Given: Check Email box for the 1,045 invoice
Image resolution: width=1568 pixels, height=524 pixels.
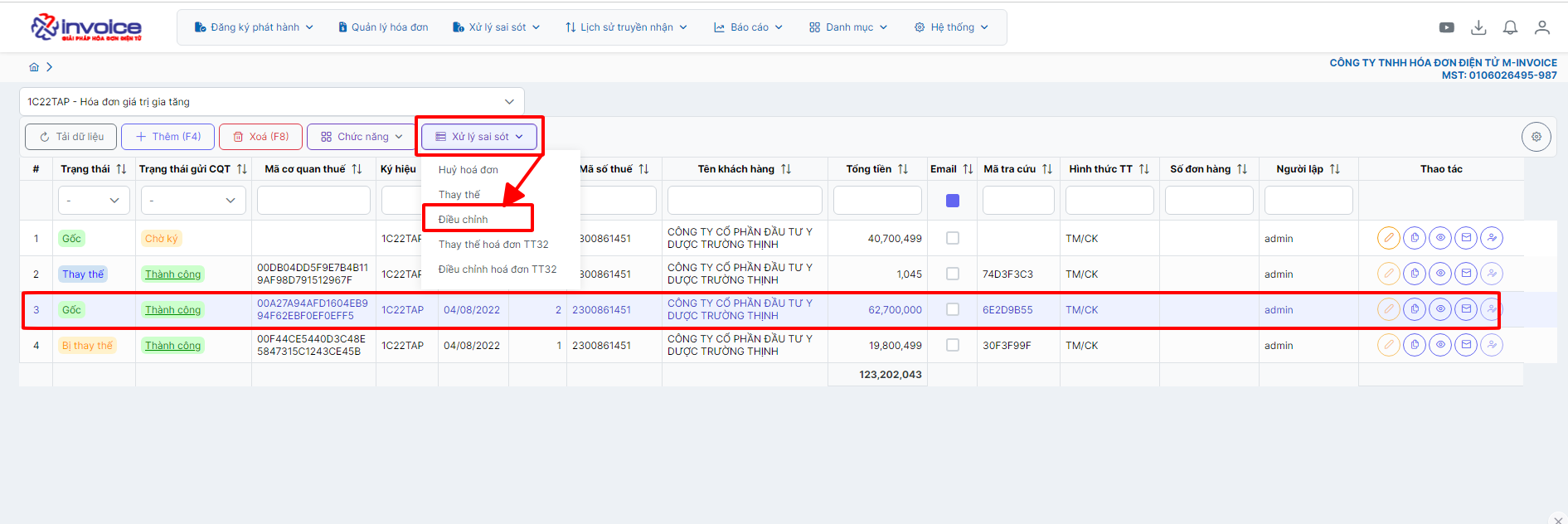Looking at the screenshot, I should click(953, 274).
